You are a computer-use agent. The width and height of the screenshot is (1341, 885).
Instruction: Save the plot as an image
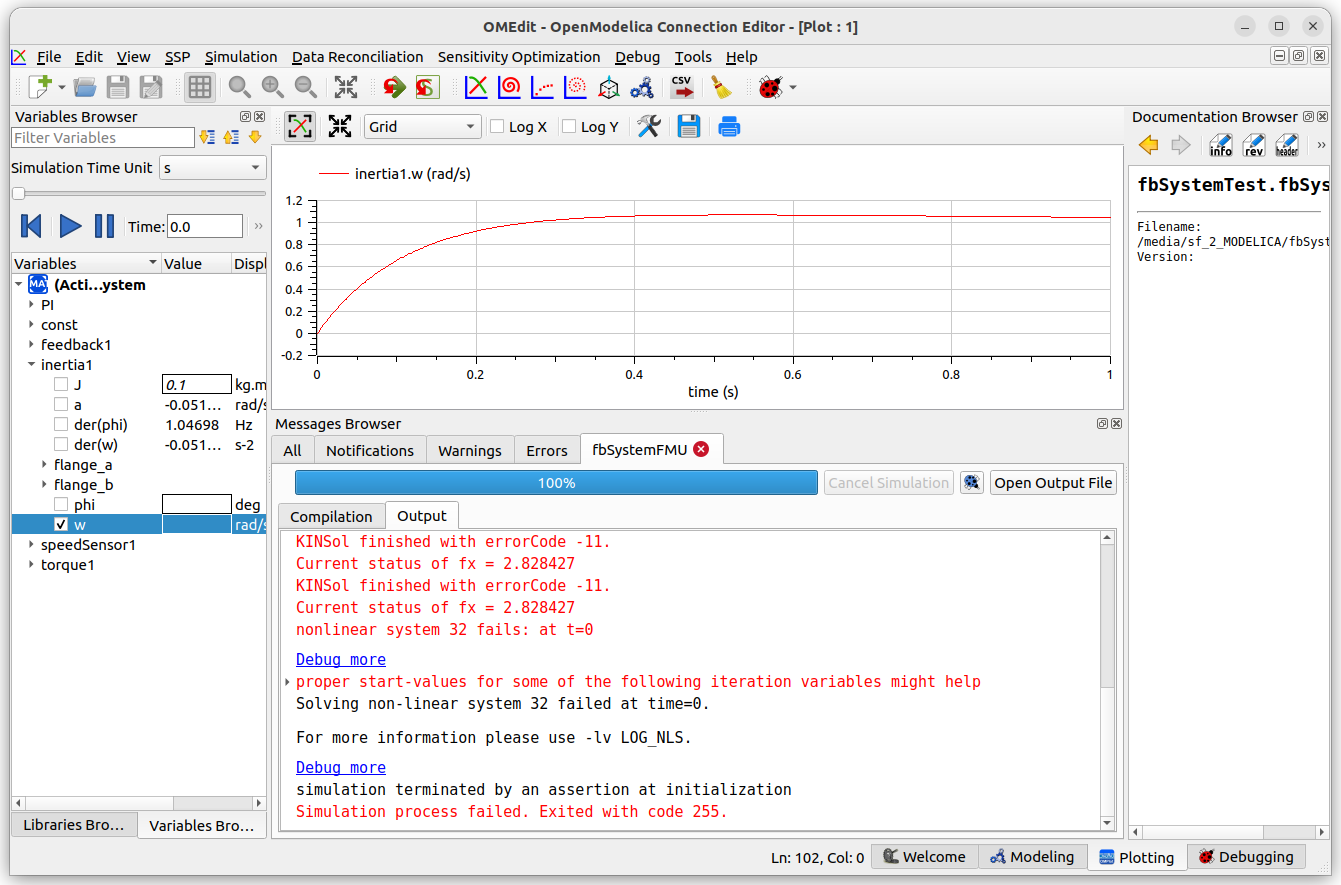pos(689,126)
